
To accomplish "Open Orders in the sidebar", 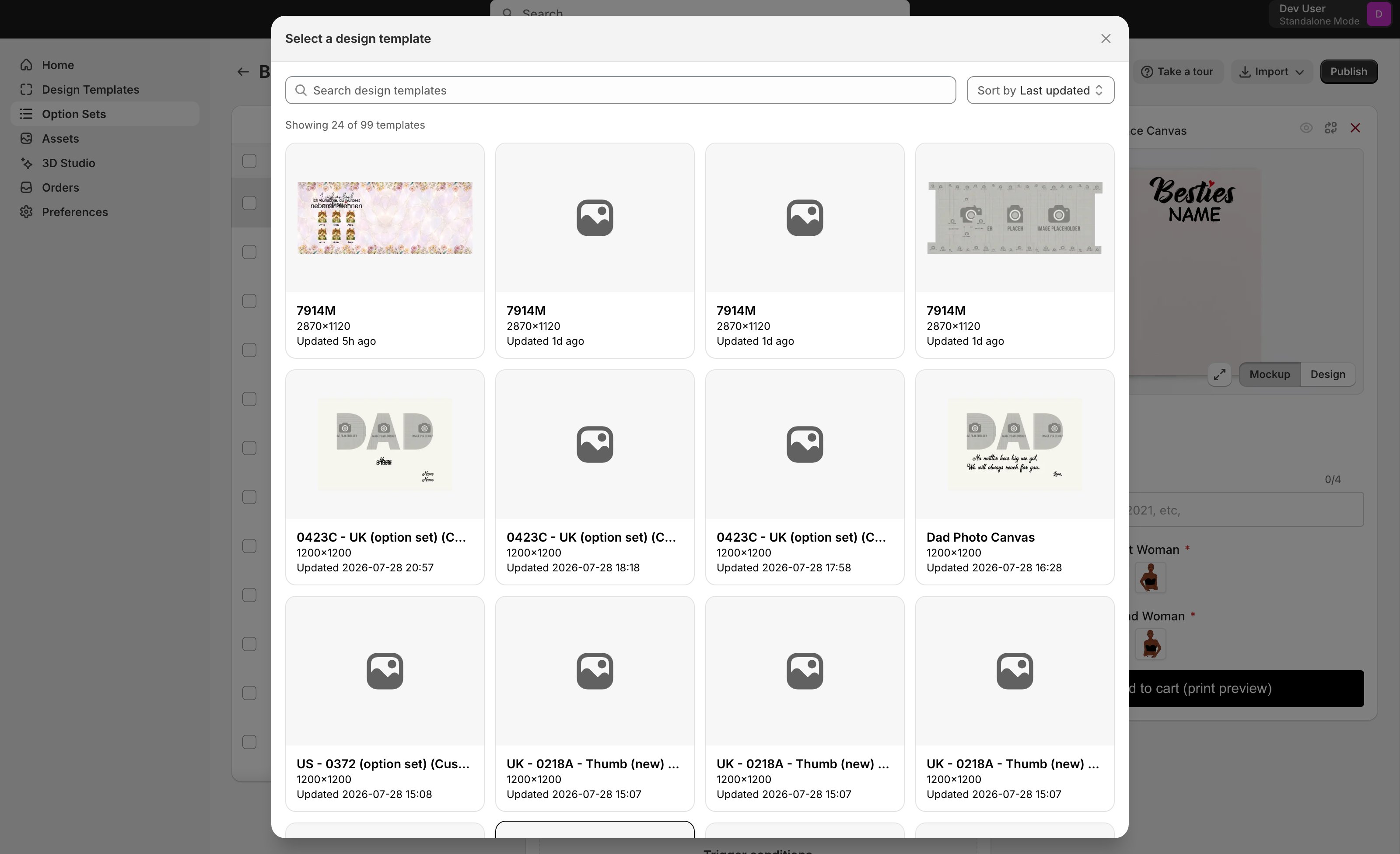I will coord(105,187).
